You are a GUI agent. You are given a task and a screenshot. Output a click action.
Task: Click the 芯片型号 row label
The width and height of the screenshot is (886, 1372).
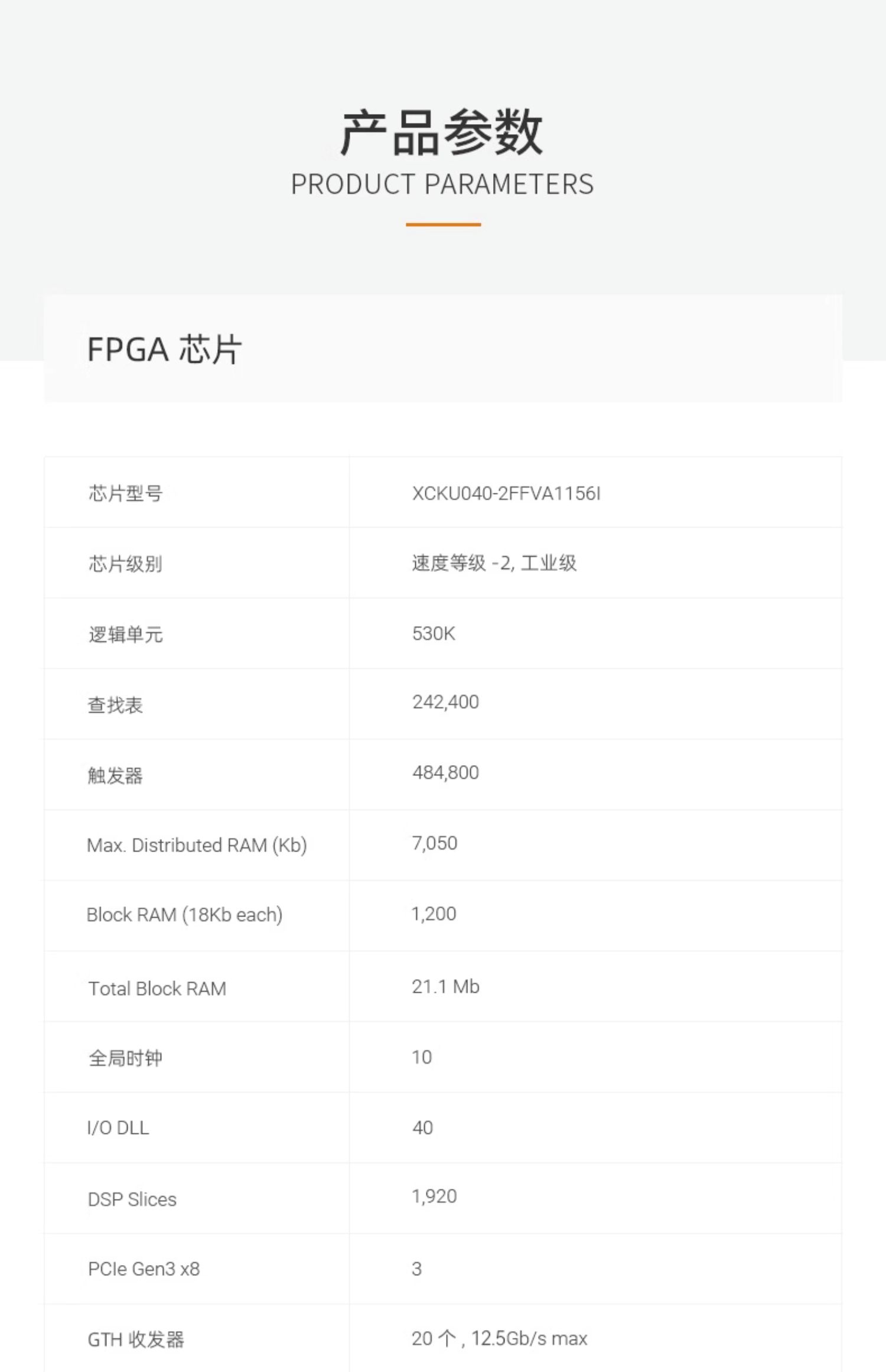point(125,493)
